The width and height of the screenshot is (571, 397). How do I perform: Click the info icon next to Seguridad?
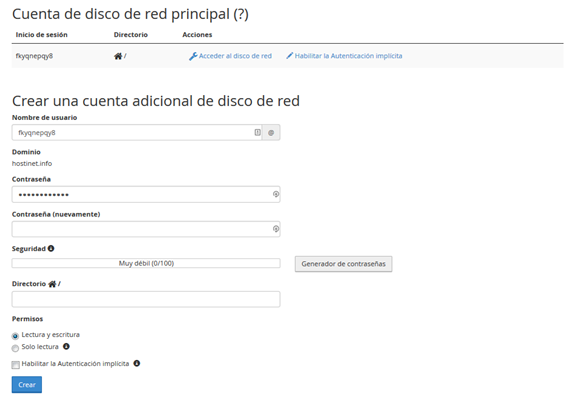point(51,248)
